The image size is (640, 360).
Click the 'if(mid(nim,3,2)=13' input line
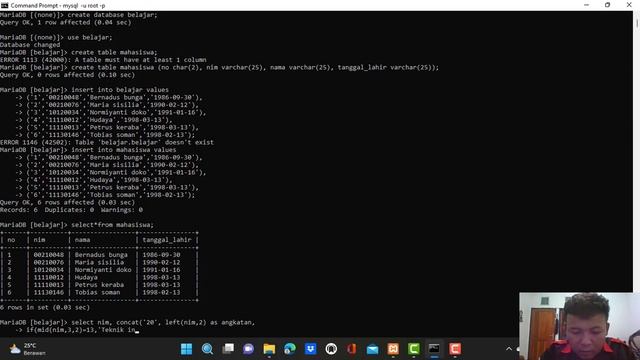click(x=76, y=330)
